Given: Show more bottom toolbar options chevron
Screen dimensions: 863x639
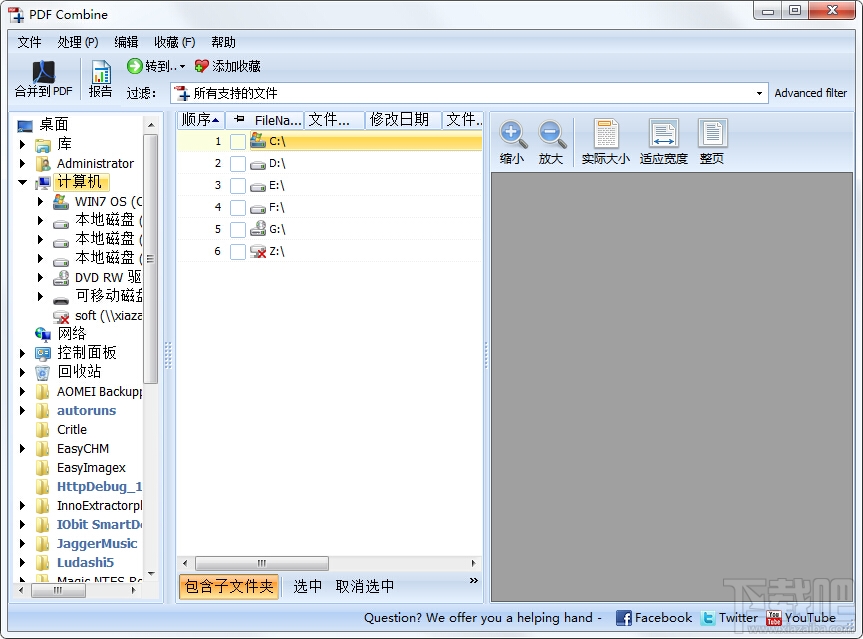Looking at the screenshot, I should 473,581.
